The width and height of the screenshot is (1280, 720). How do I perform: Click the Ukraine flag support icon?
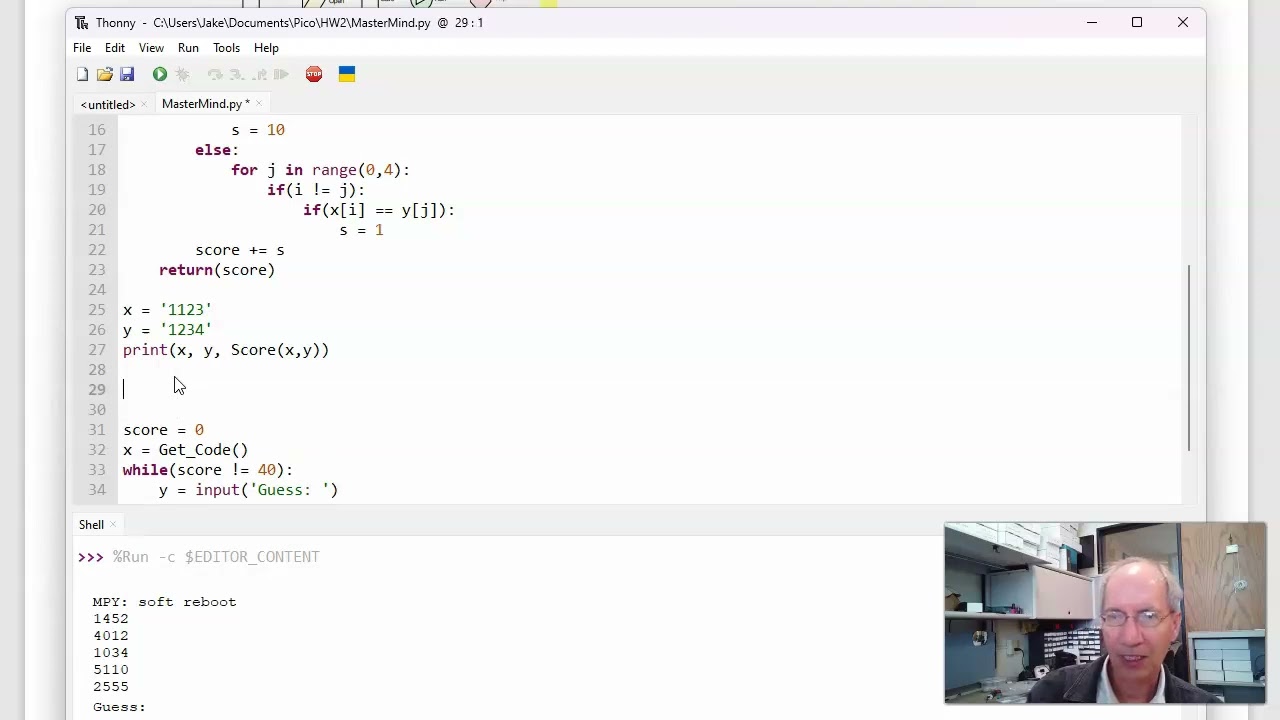click(347, 75)
